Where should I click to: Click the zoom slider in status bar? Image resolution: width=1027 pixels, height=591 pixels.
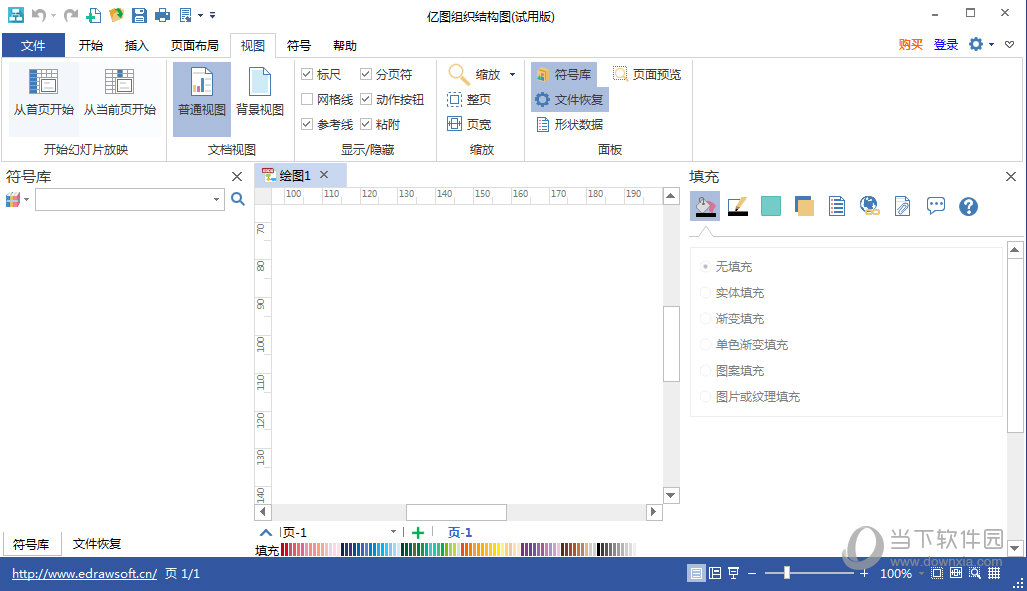[x=788, y=573]
